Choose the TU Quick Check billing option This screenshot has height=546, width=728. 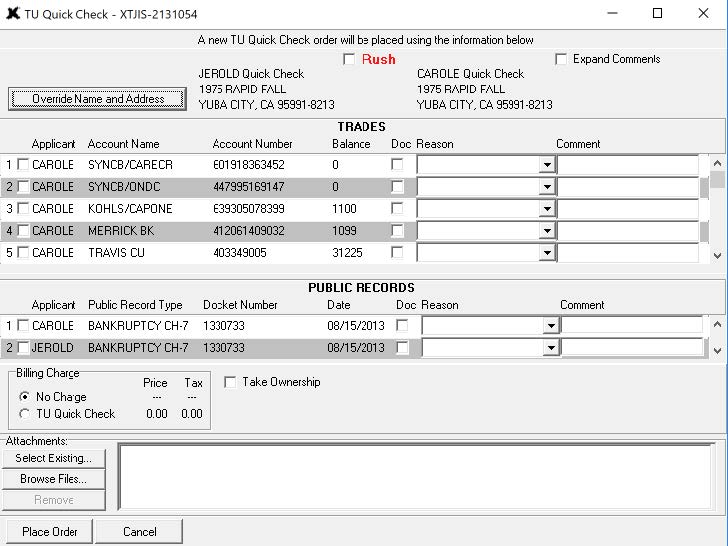tap(24, 414)
